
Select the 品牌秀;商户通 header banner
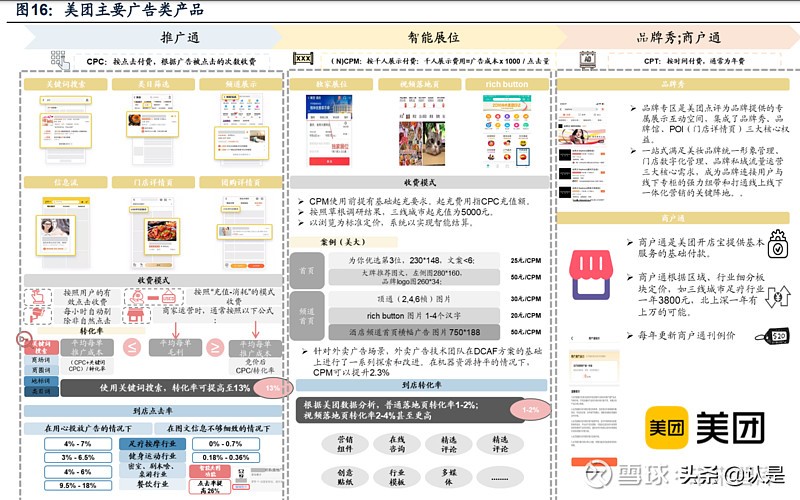(x=679, y=37)
